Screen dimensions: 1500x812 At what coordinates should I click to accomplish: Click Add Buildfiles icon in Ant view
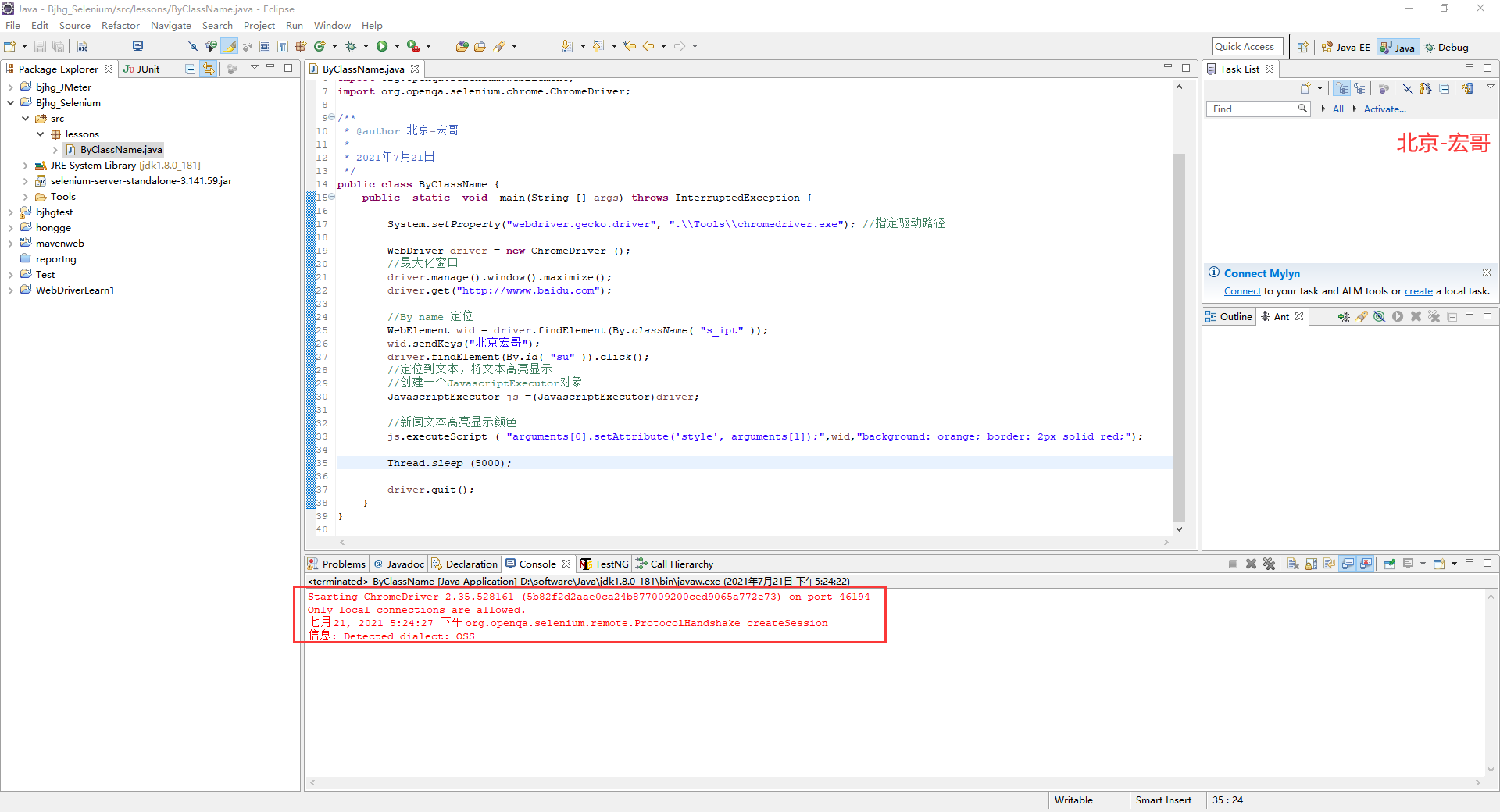click(1343, 316)
